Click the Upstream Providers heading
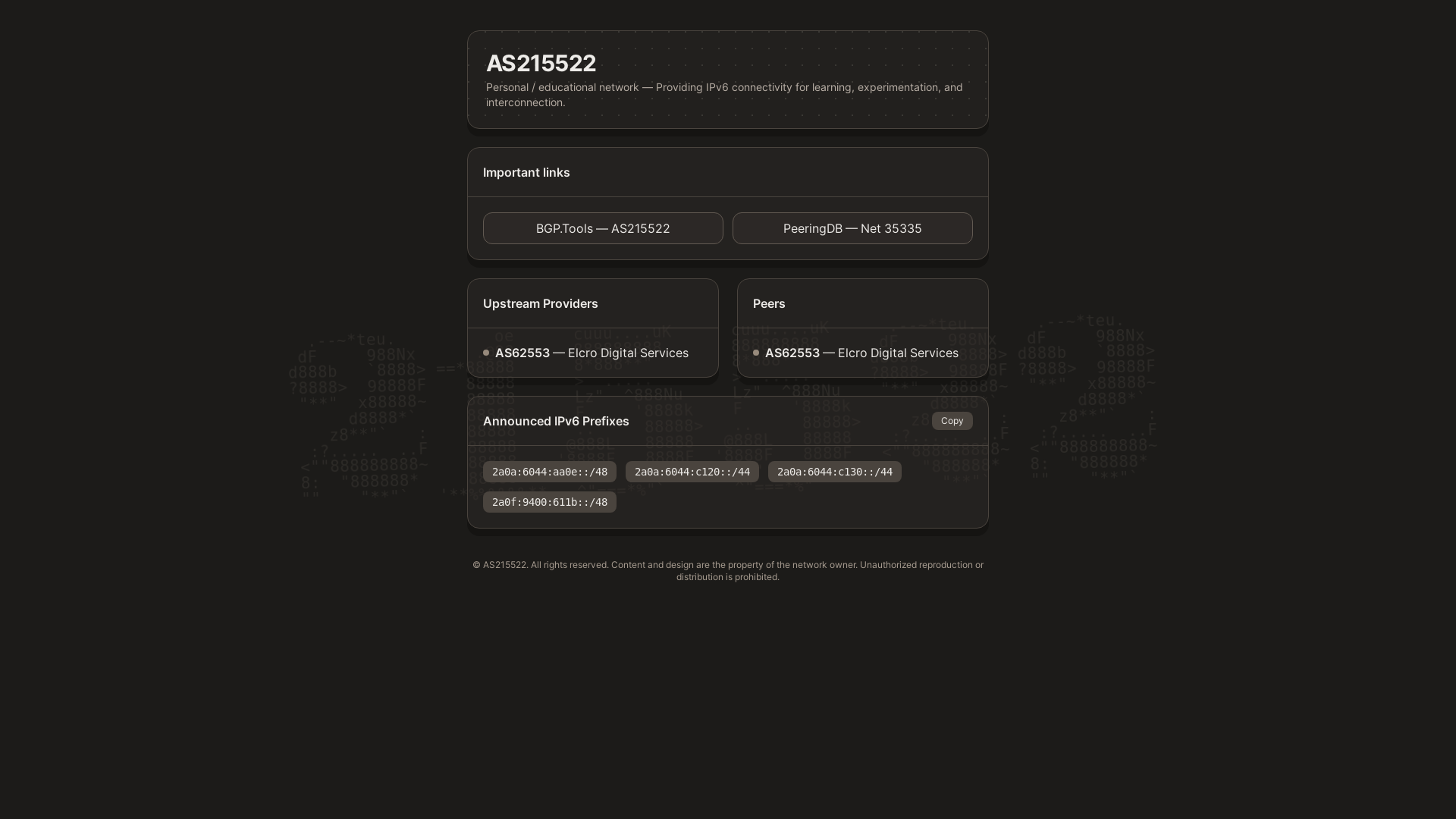The height and width of the screenshot is (819, 1456). (541, 303)
